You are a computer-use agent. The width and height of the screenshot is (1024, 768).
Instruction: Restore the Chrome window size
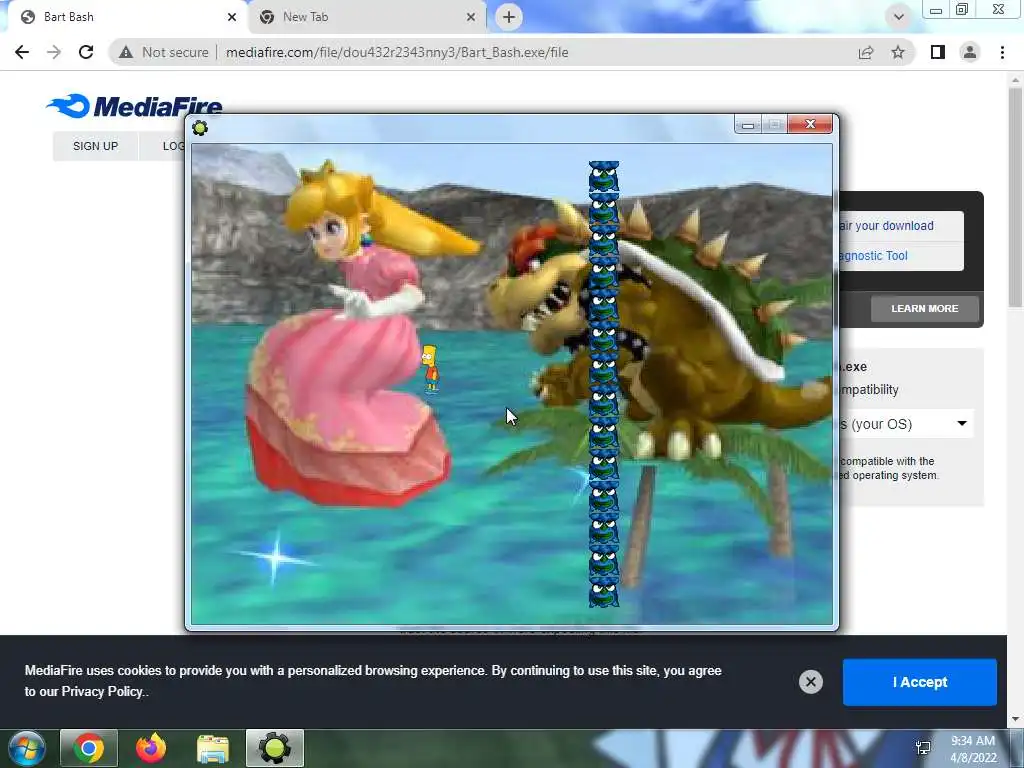(961, 9)
